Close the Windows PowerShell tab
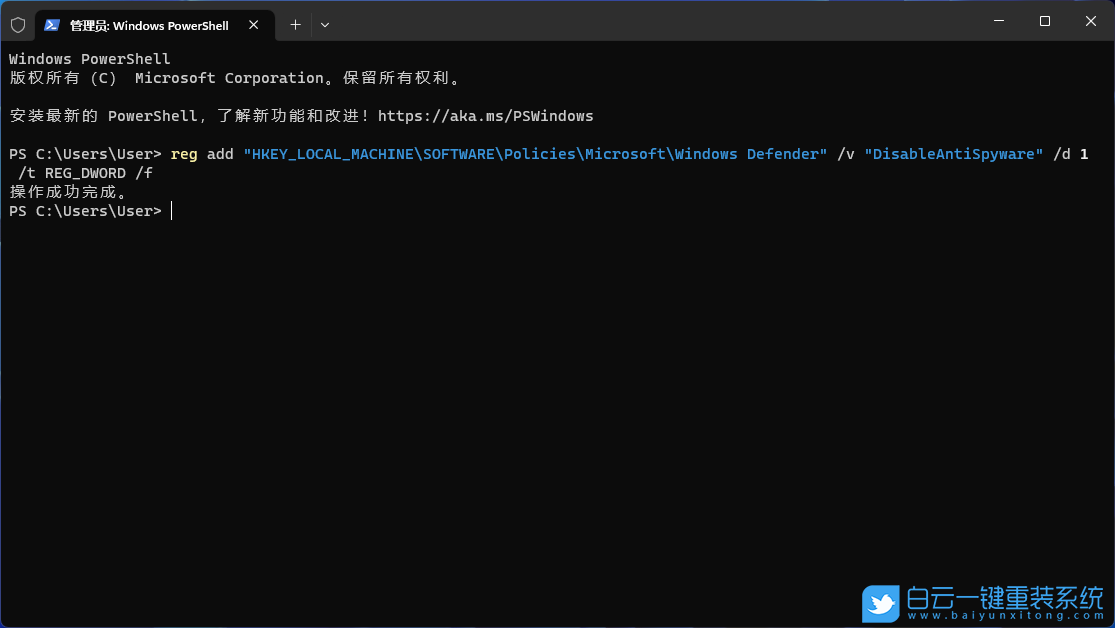 point(253,25)
